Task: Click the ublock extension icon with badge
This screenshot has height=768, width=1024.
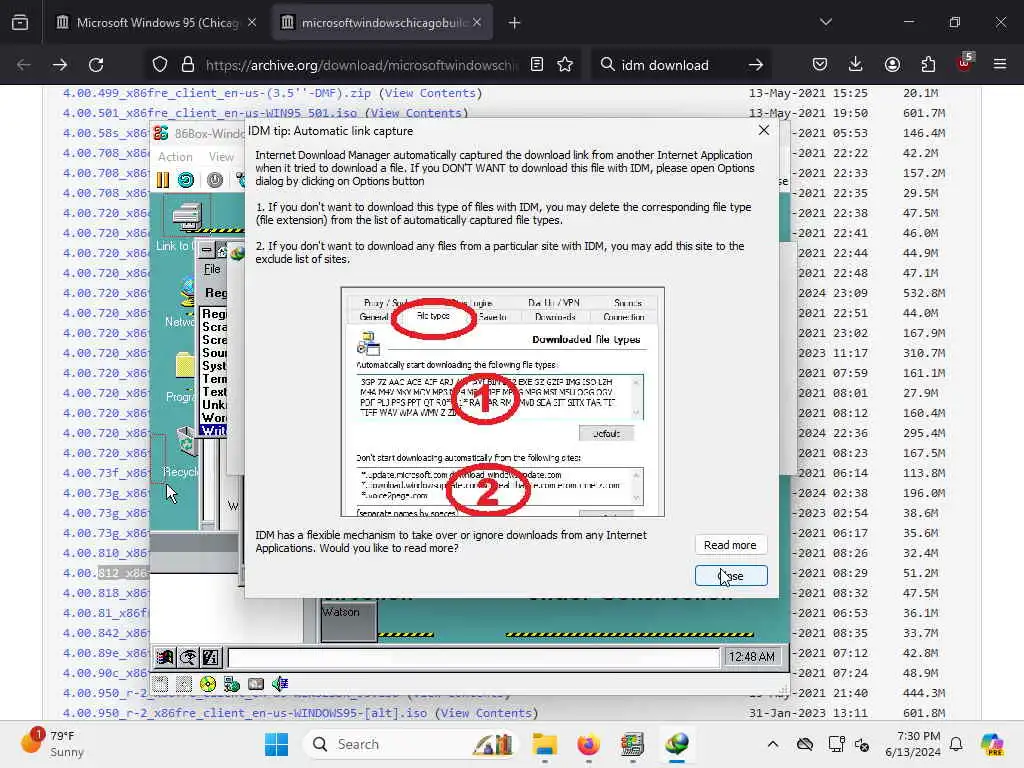Action: coord(965,63)
